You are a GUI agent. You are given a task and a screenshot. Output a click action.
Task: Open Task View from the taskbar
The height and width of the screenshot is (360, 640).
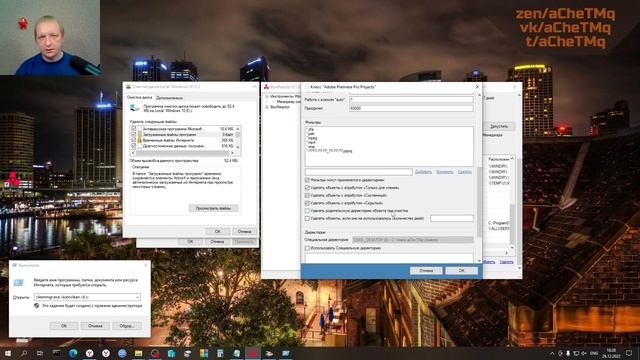point(40,353)
